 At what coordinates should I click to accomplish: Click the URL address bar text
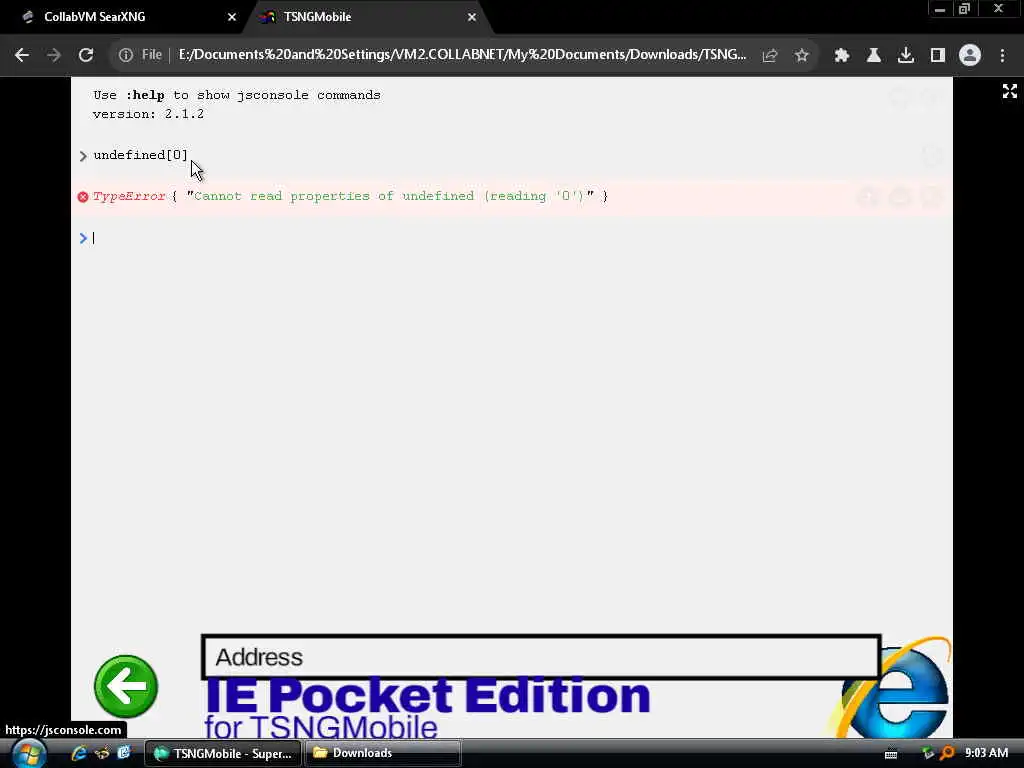(x=462, y=55)
